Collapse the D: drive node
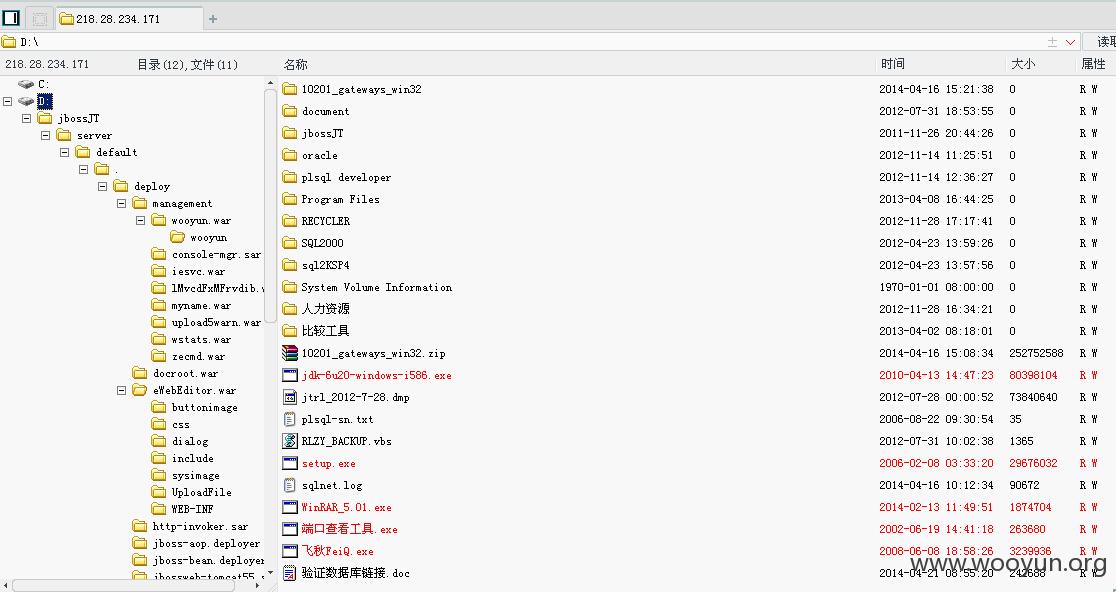 tap(8, 101)
